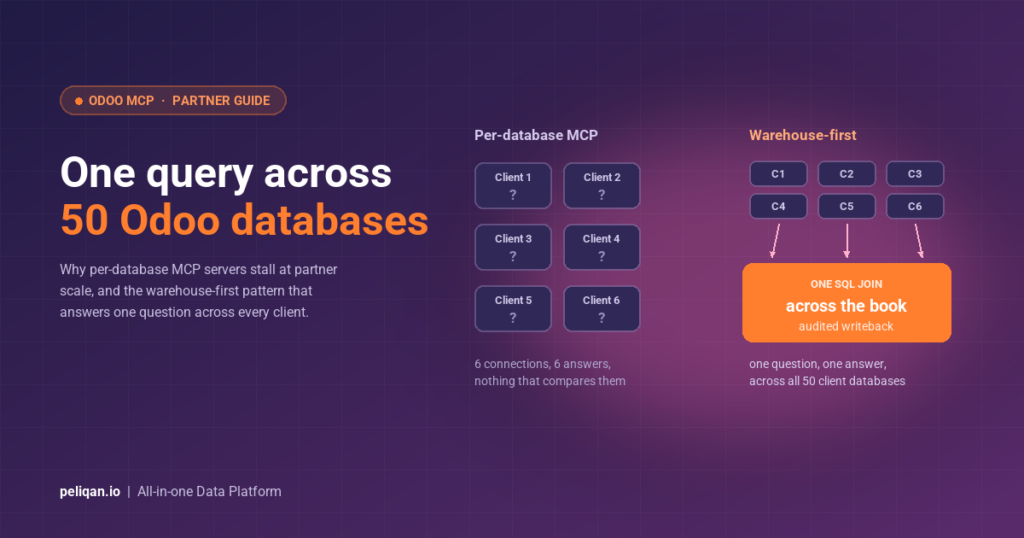Select the Client 3 card
This screenshot has height=538, width=1024.
coord(513,247)
